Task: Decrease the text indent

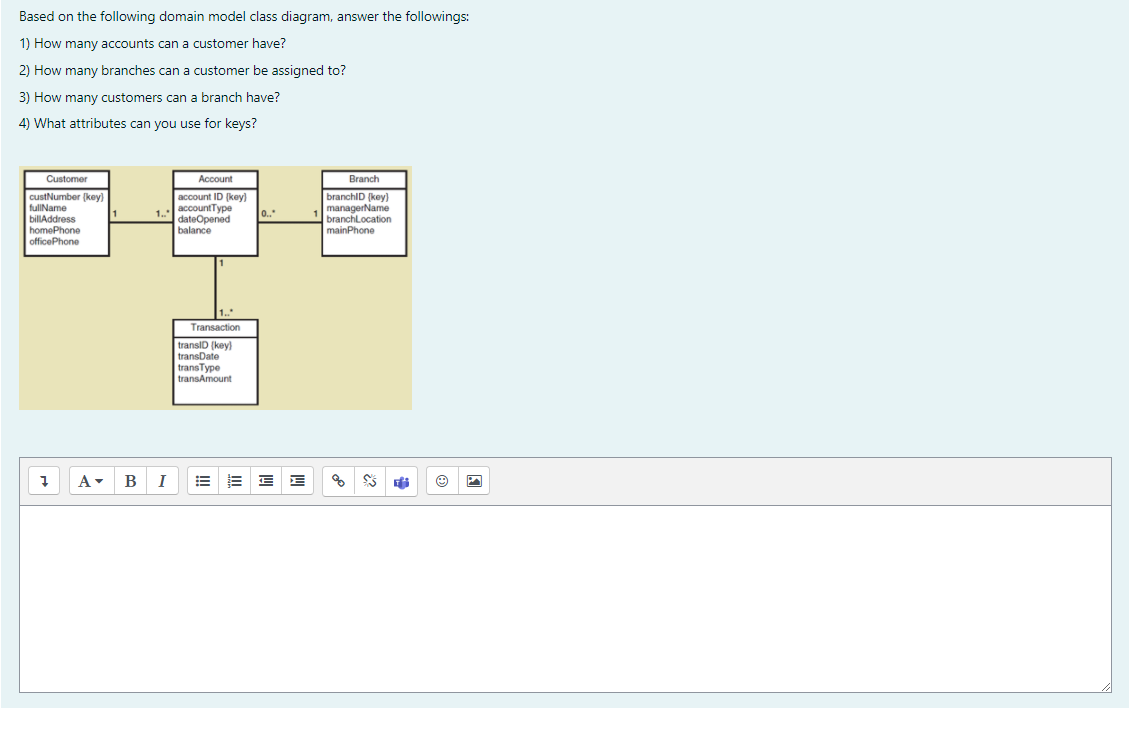Action: (266, 480)
